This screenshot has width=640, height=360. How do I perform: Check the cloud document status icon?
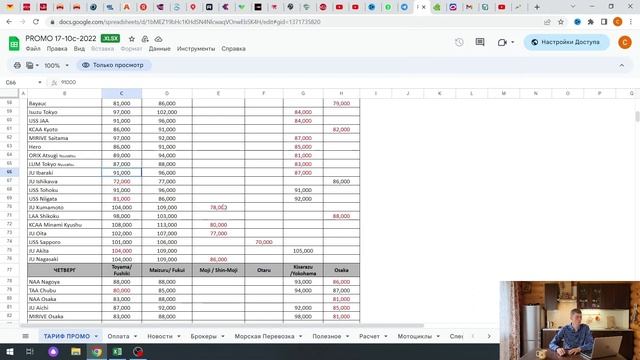point(158,39)
